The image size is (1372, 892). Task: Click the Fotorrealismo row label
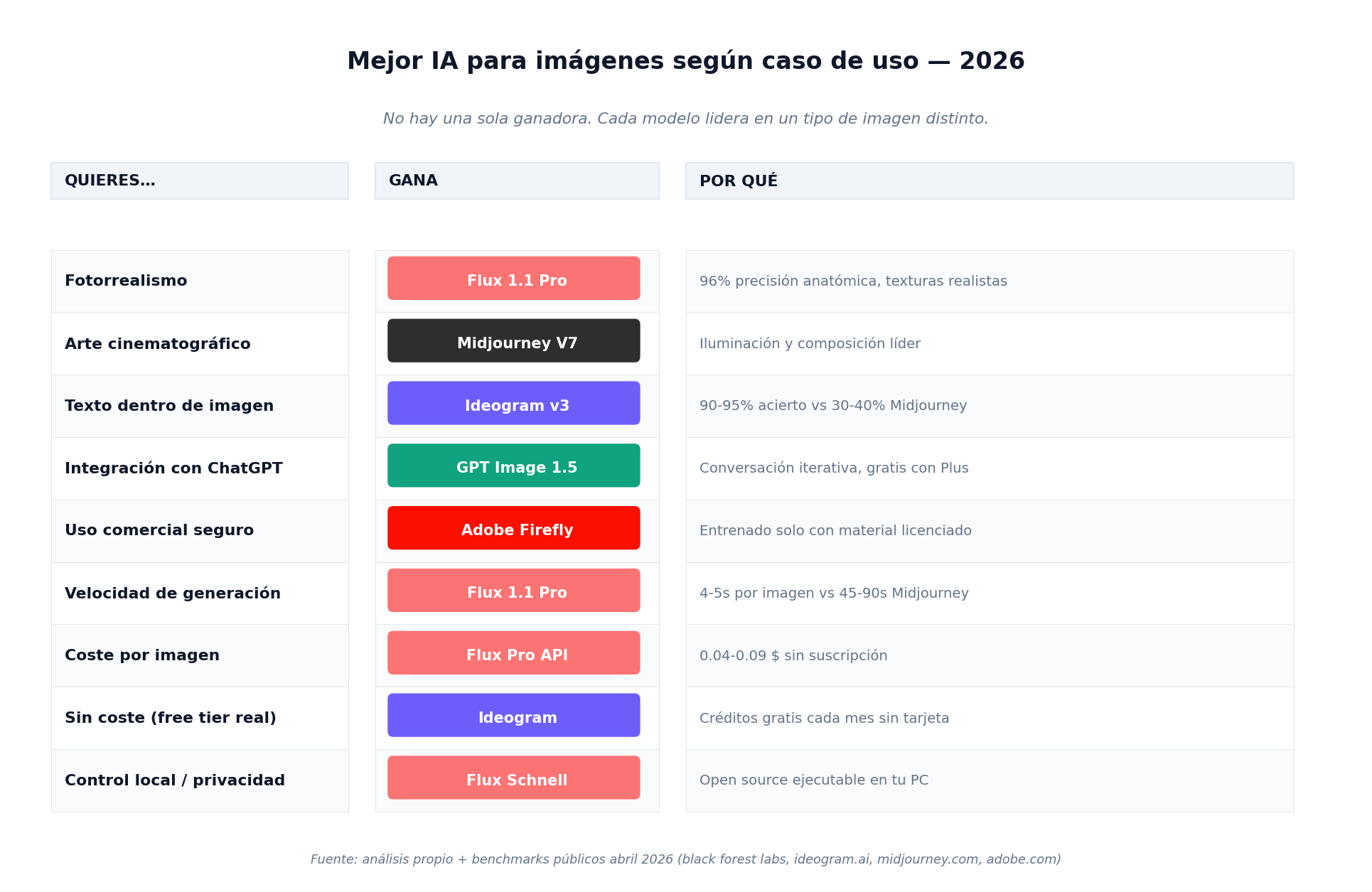(126, 281)
